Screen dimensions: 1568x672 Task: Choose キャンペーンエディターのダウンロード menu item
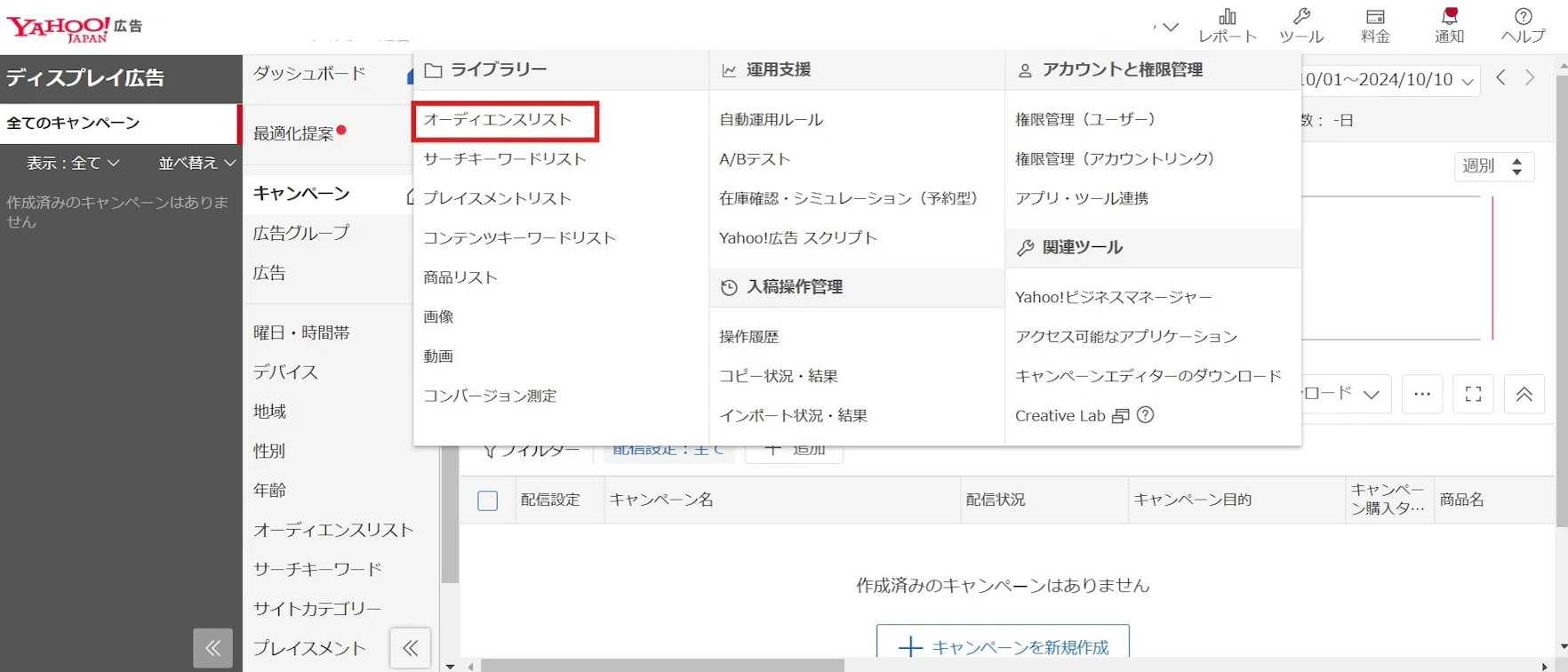(1148, 376)
